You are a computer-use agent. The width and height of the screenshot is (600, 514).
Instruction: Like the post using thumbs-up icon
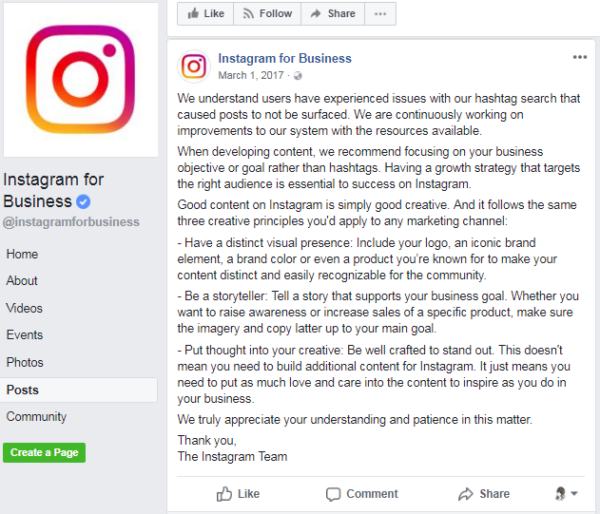(x=224, y=494)
